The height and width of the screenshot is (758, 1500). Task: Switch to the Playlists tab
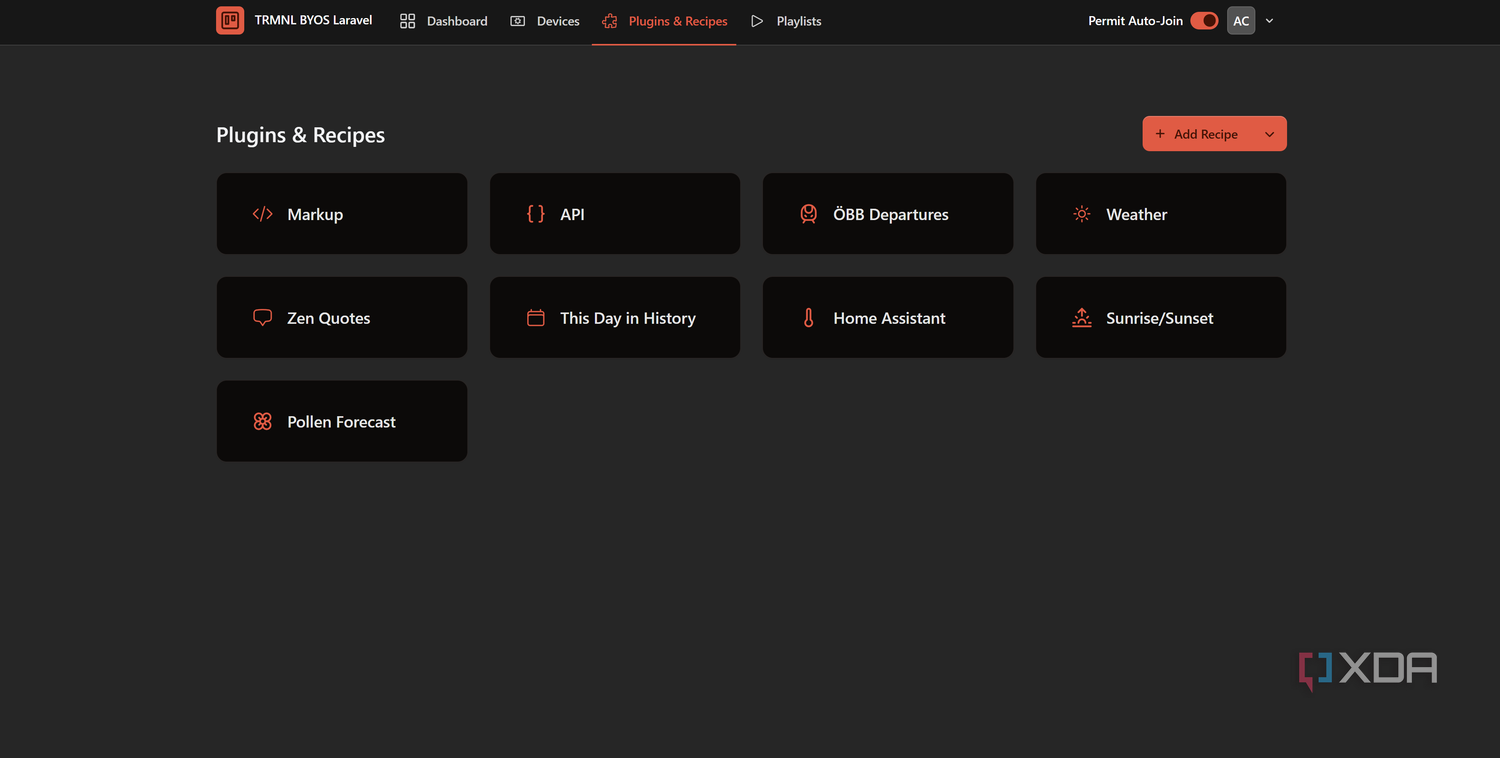[786, 21]
